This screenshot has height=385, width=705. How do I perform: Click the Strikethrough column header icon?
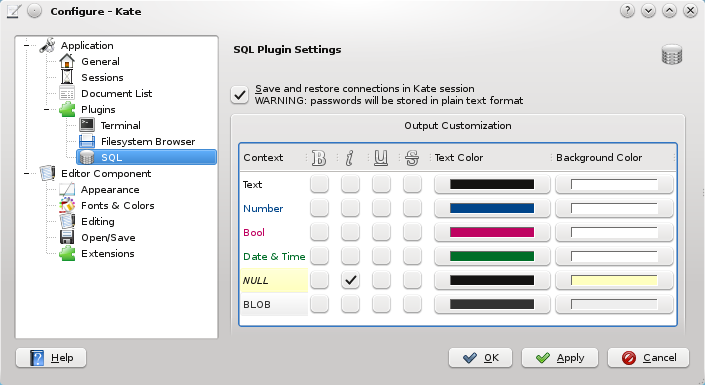click(412, 158)
